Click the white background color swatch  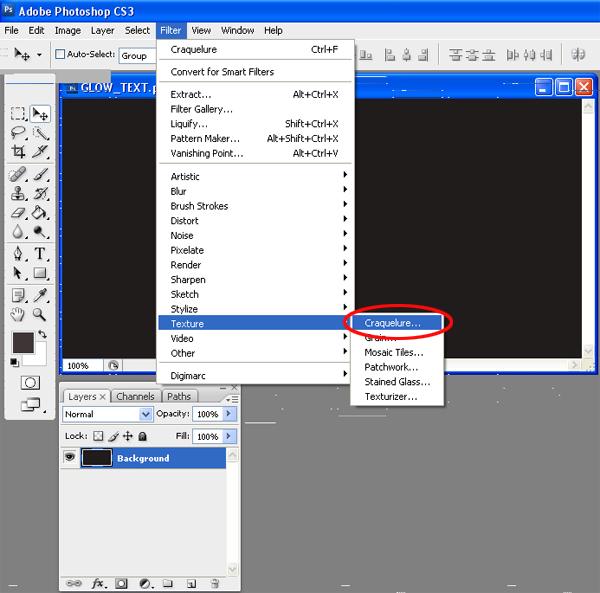(x=40, y=360)
